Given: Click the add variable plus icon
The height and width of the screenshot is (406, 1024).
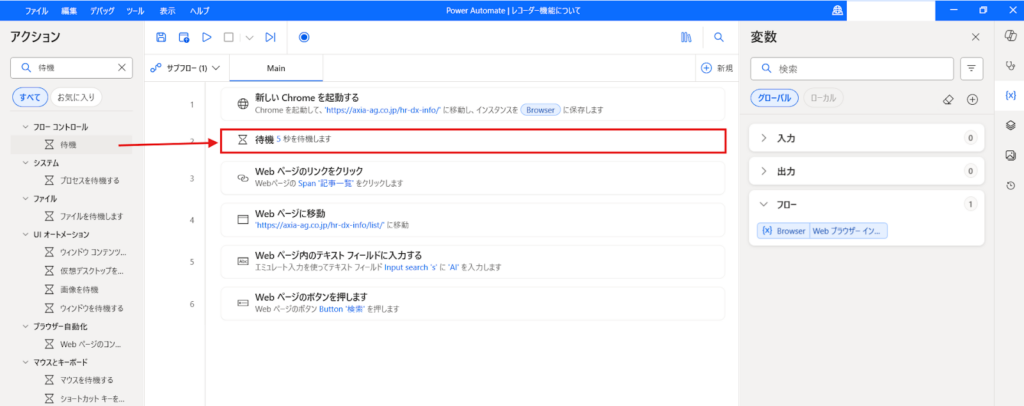Looking at the screenshot, I should (x=972, y=99).
